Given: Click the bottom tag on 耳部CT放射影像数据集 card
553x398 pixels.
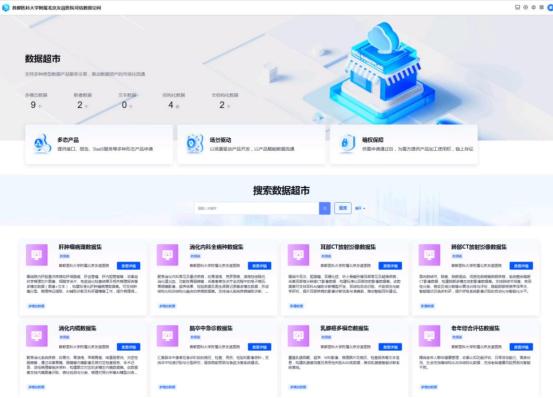Looking at the screenshot, I should [296, 306].
